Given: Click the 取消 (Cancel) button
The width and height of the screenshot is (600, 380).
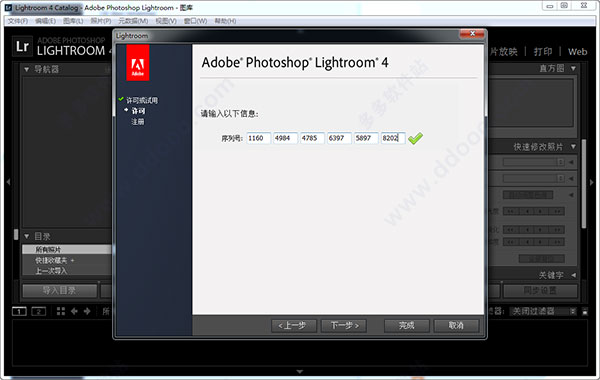Looking at the screenshot, I should (x=456, y=326).
